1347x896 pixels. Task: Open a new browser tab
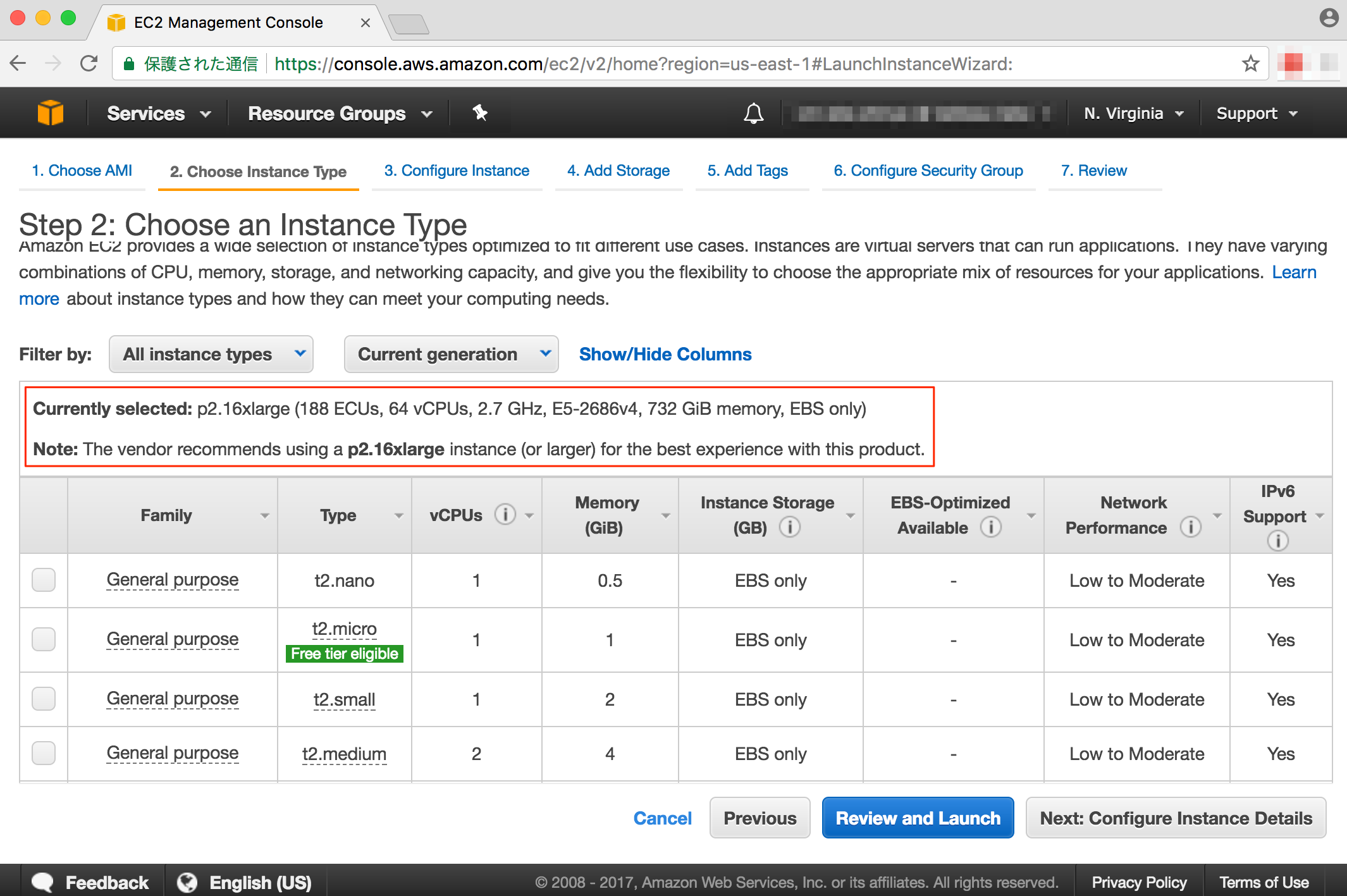(x=409, y=24)
